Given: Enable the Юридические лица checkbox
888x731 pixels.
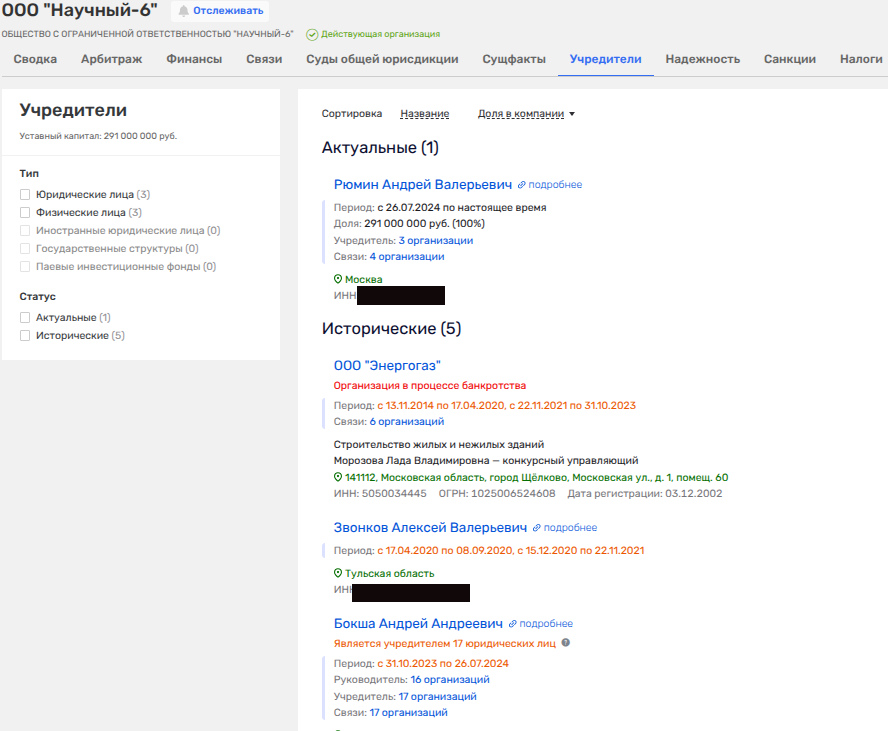Looking at the screenshot, I should click(x=25, y=195).
